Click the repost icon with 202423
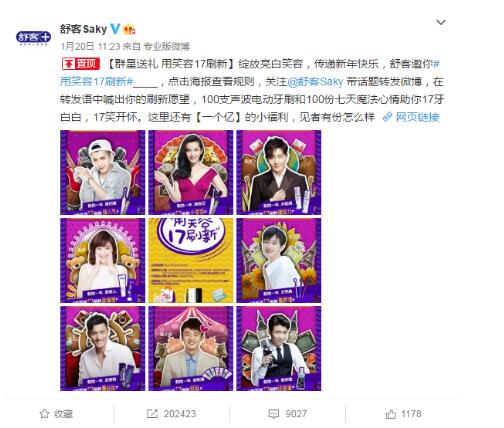504x428 pixels. tap(152, 414)
